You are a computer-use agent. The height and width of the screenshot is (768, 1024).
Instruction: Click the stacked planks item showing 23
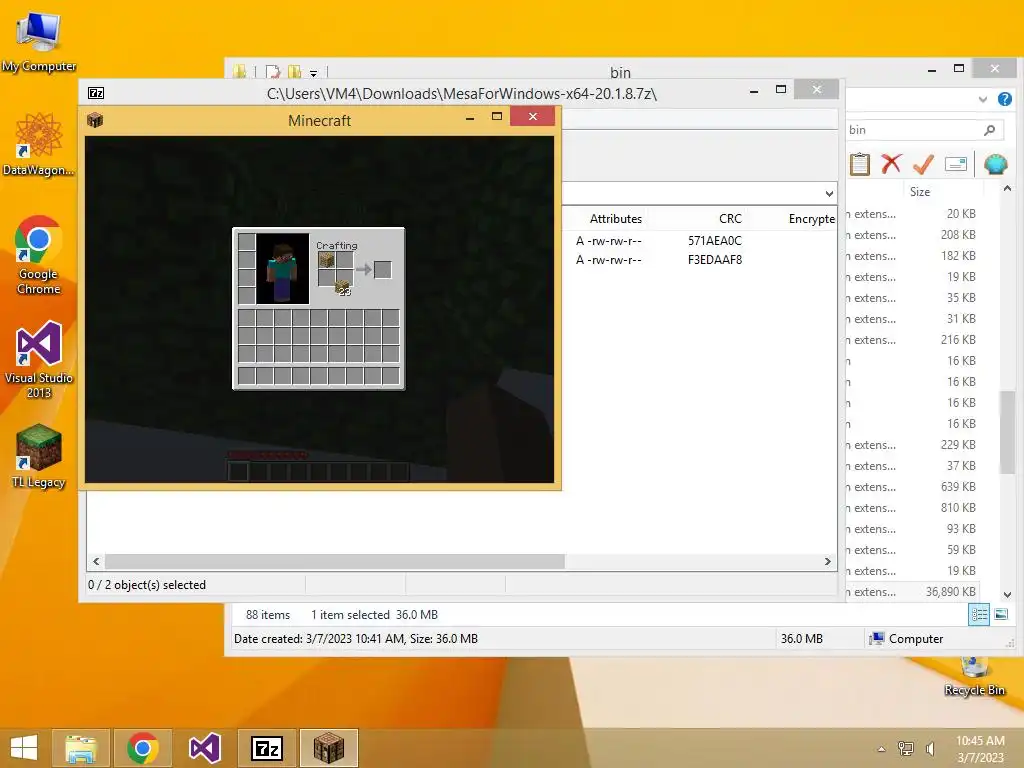[344, 287]
